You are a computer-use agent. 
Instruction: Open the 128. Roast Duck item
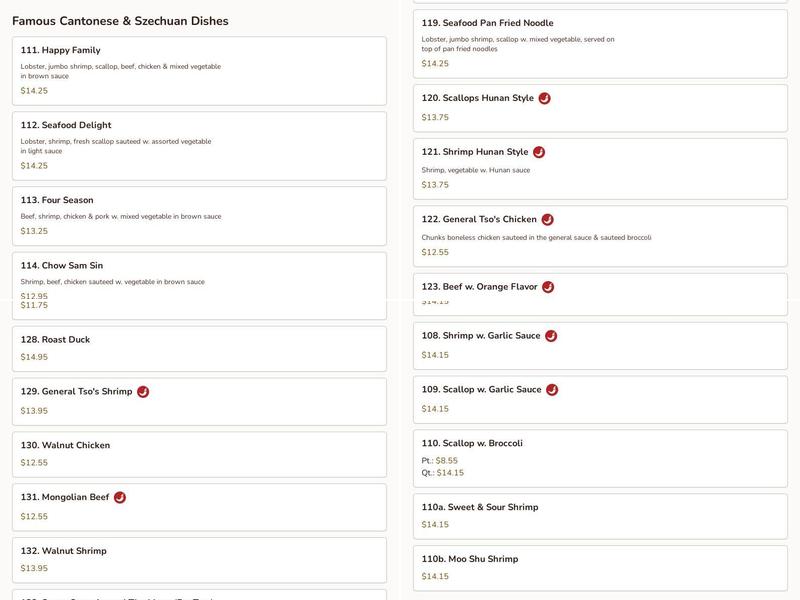(199, 348)
